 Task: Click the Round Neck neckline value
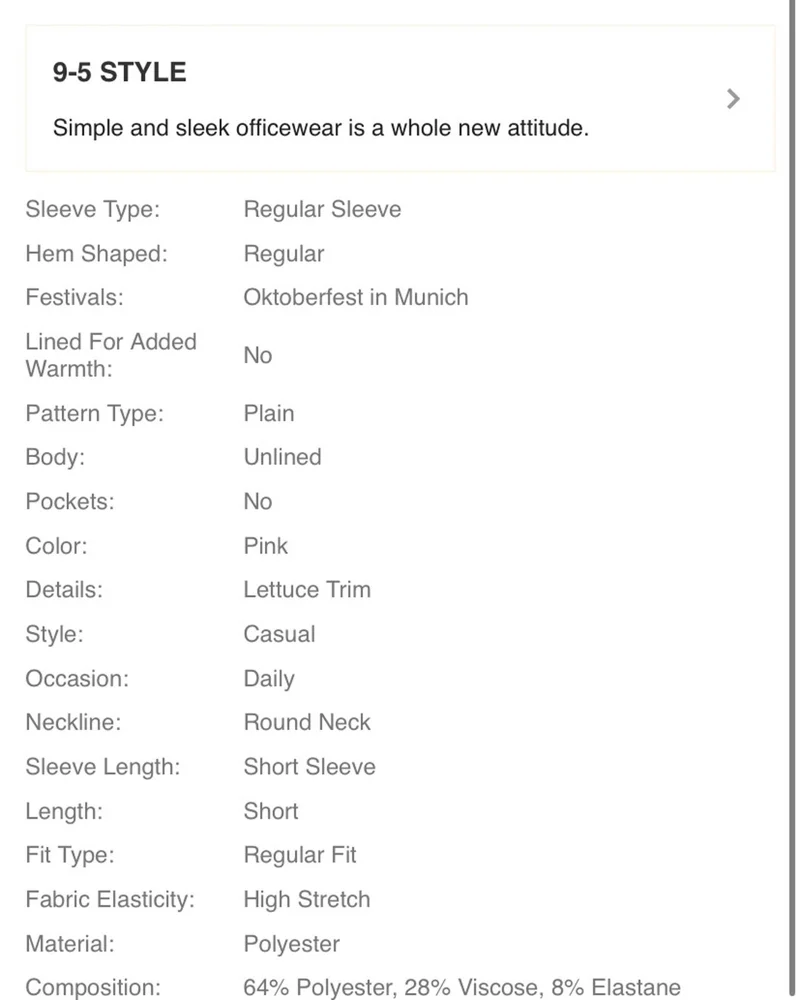coord(307,722)
